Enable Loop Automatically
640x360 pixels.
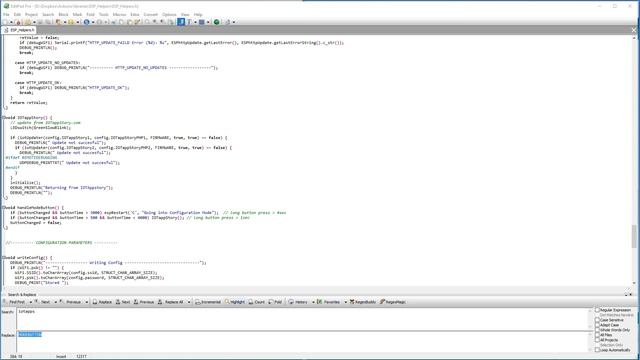[x=598, y=350]
